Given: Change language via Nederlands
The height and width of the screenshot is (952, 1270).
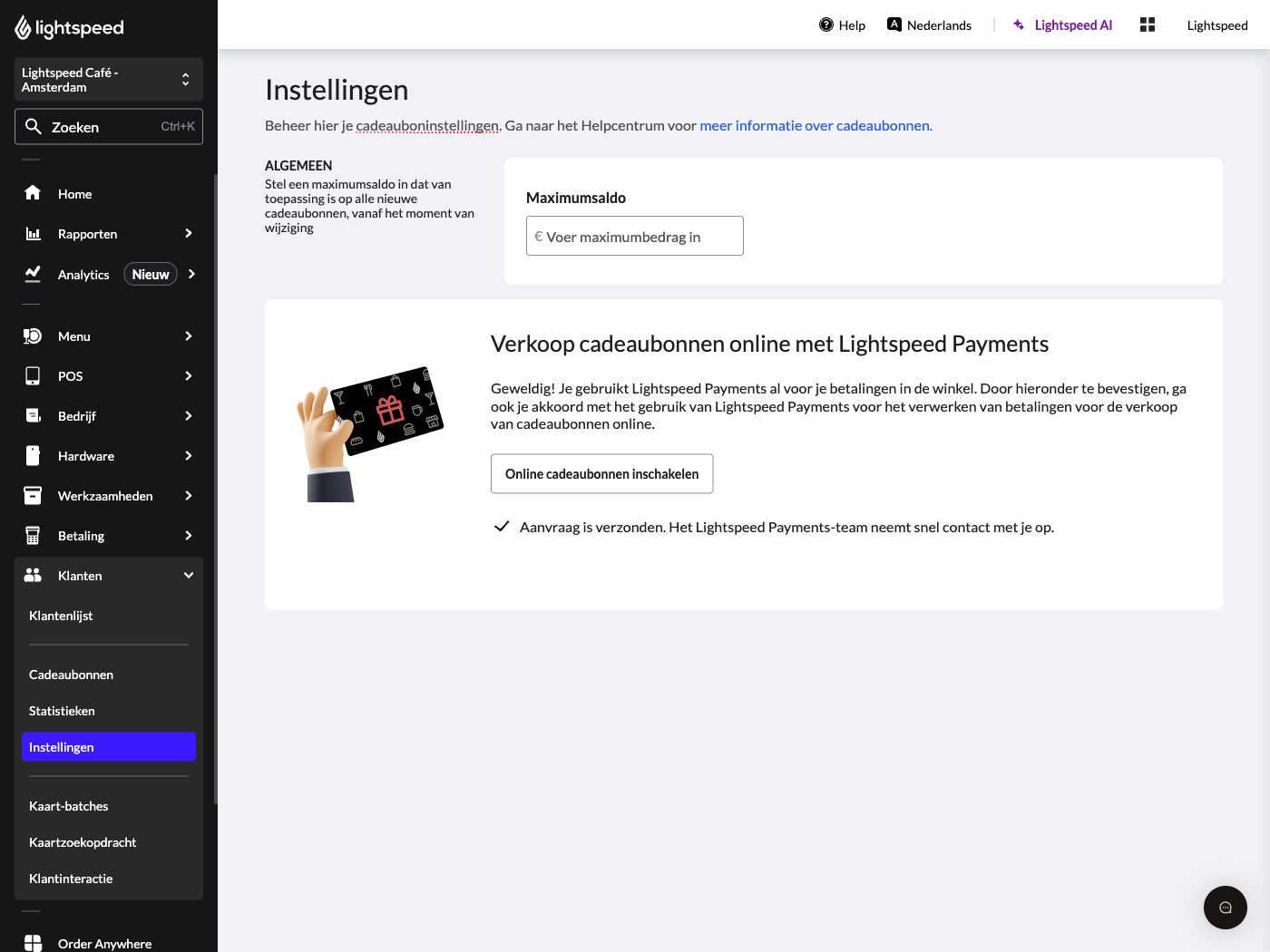Looking at the screenshot, I should (x=930, y=25).
